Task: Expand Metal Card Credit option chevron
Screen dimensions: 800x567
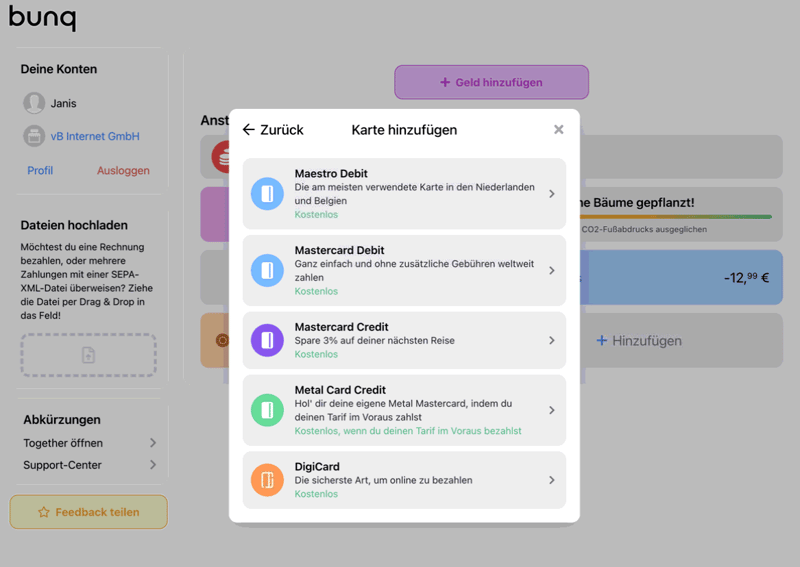Action: [x=552, y=410]
